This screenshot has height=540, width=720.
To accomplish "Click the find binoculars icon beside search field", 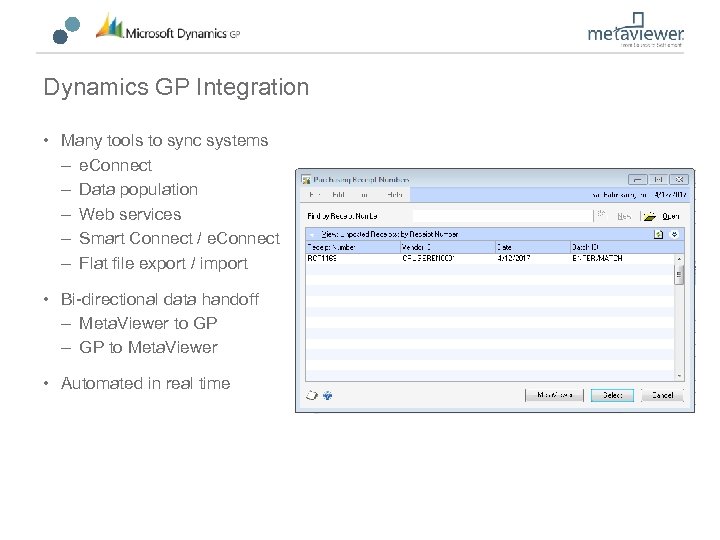I will pyautogui.click(x=601, y=214).
